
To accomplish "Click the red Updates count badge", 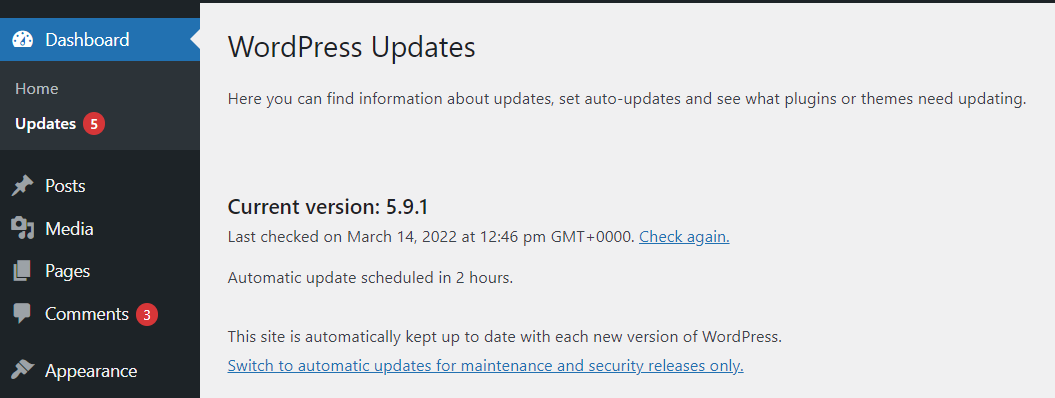I will click(94, 124).
